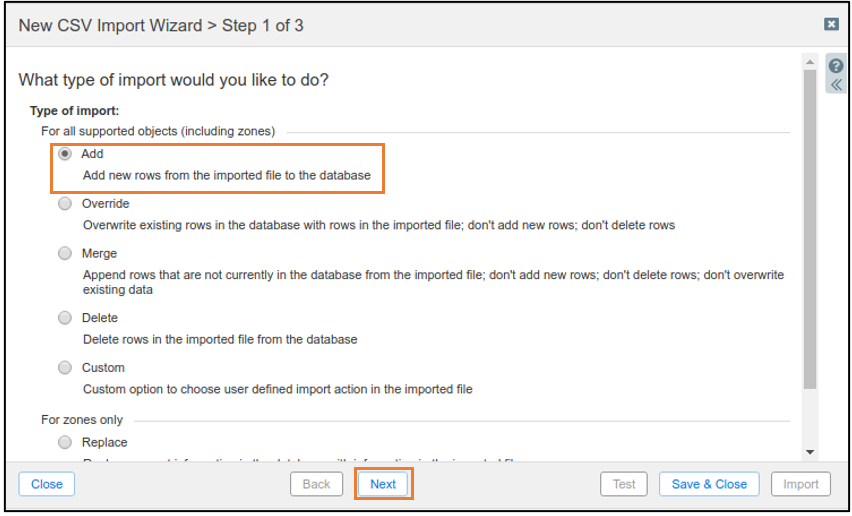Choose the Custom import radio button
Image resolution: width=852 pixels, height=516 pixels.
coord(65,368)
